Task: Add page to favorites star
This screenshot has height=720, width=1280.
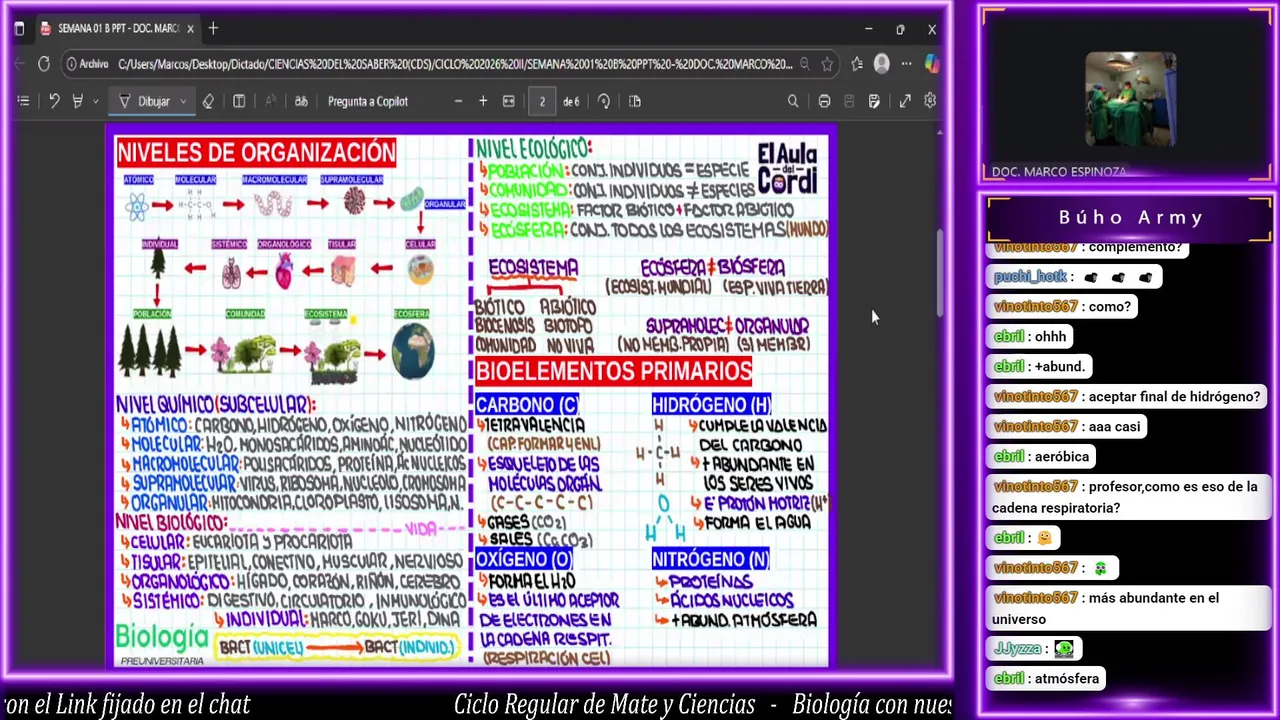Action: [x=827, y=64]
